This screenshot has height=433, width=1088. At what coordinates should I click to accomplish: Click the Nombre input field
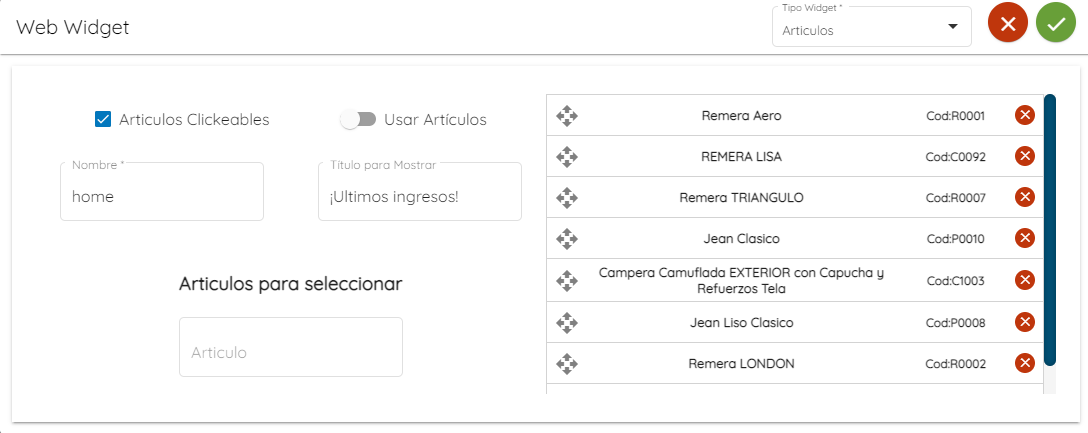(162, 192)
